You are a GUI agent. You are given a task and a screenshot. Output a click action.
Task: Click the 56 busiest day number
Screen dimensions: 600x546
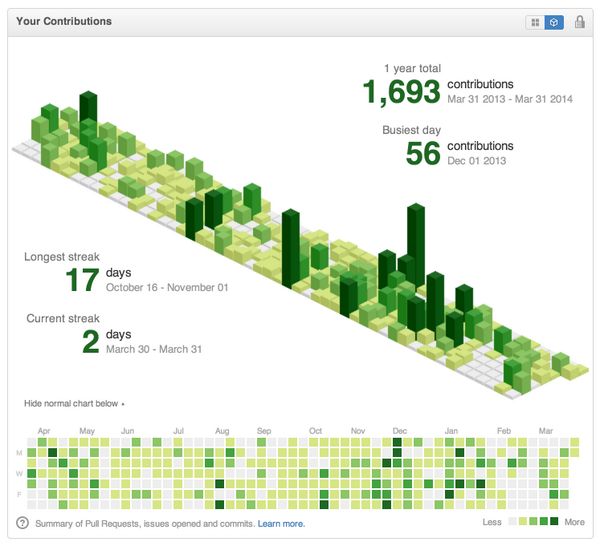click(x=423, y=153)
